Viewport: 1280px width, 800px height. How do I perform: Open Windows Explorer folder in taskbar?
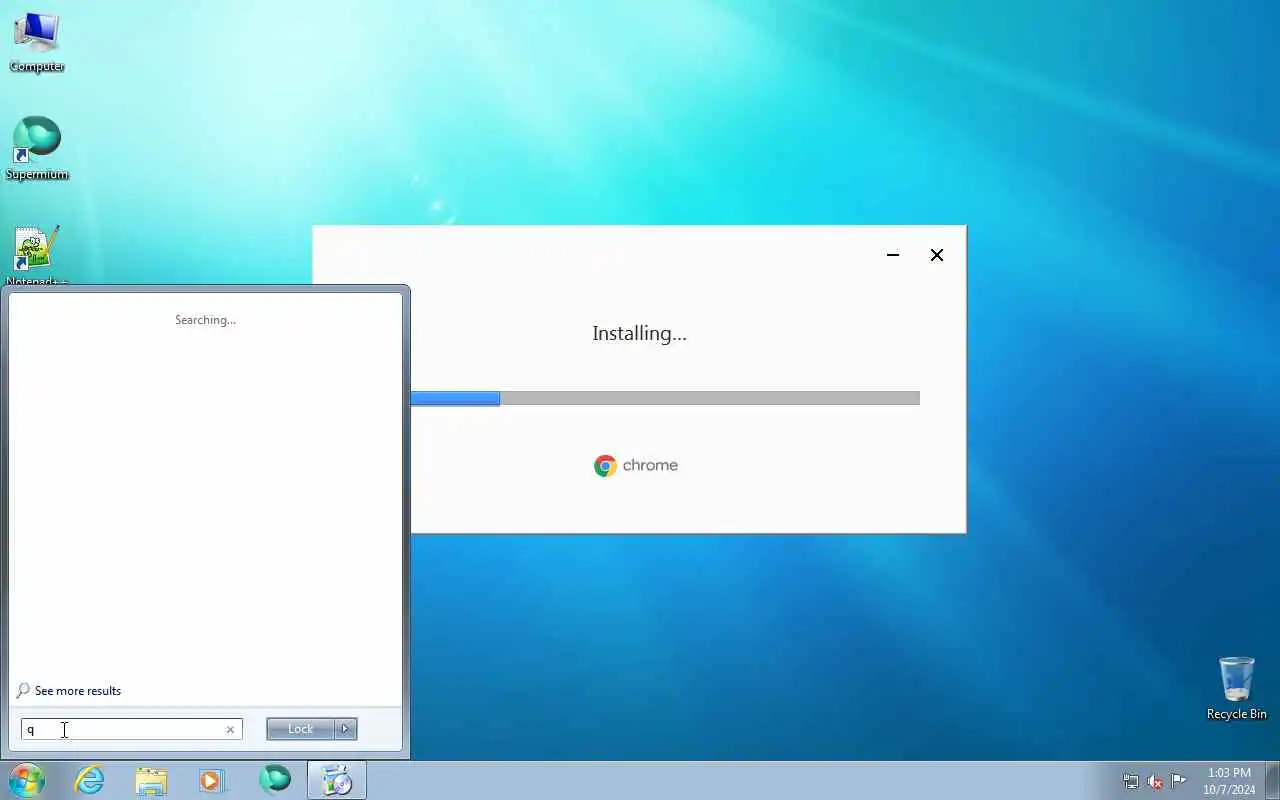click(151, 780)
